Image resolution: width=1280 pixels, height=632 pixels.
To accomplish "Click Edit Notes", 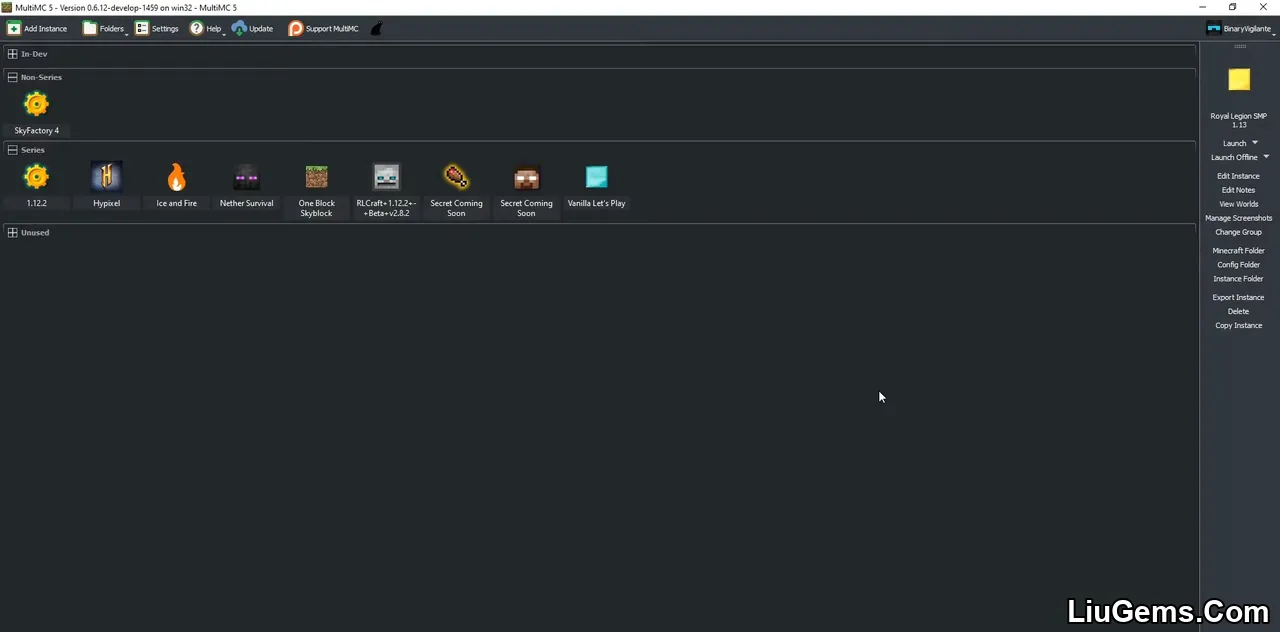I will pyautogui.click(x=1238, y=190).
